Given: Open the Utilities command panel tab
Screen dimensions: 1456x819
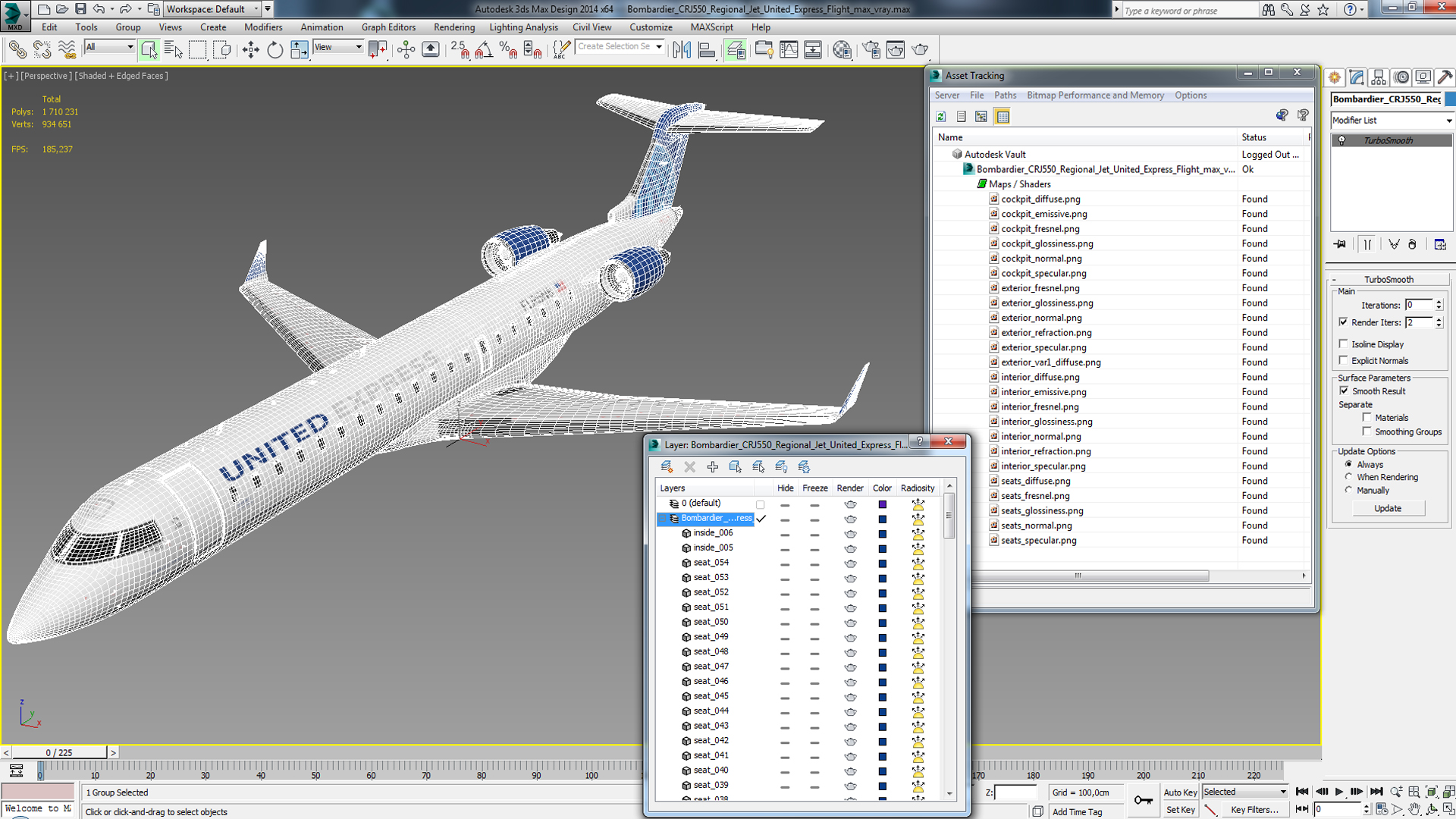Looking at the screenshot, I should pyautogui.click(x=1445, y=77).
